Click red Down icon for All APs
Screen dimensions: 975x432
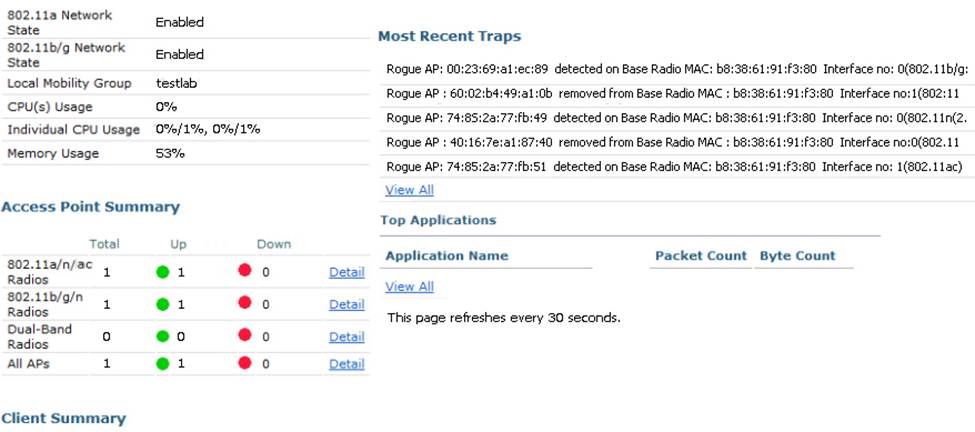click(244, 364)
